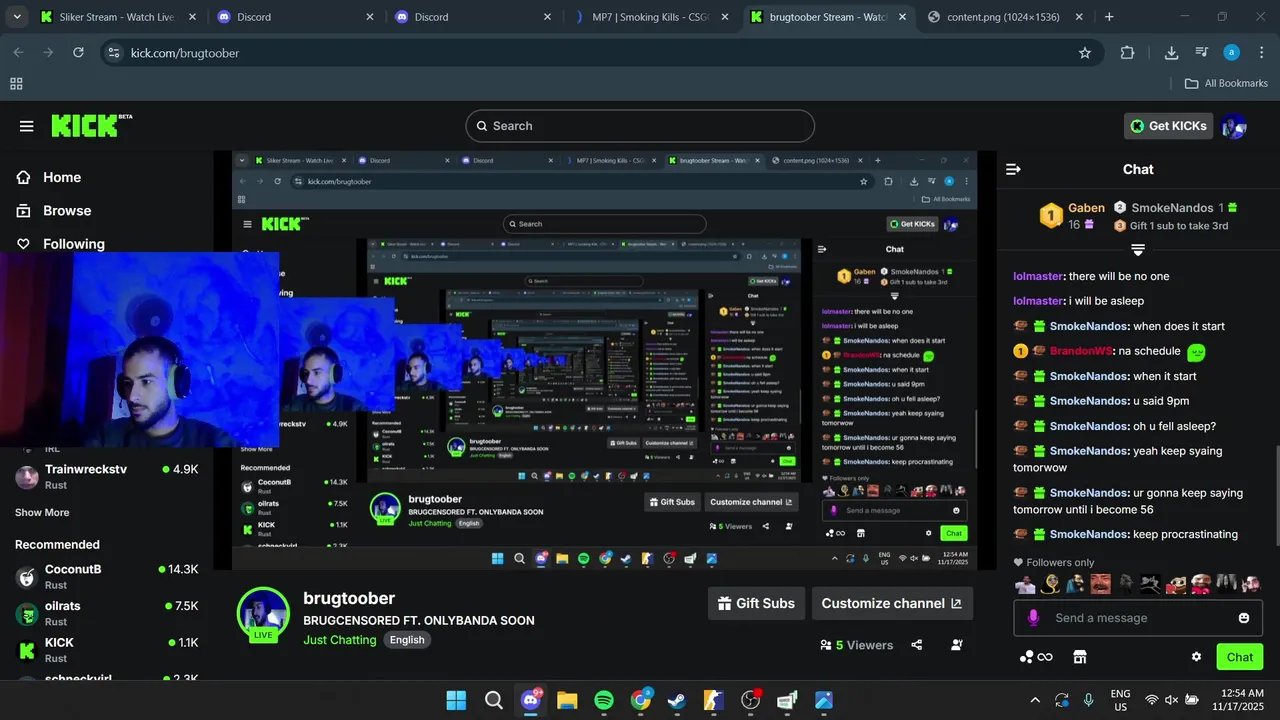Open the user profile avatar menu
The height and width of the screenshot is (720, 1280).
pos(1234,126)
